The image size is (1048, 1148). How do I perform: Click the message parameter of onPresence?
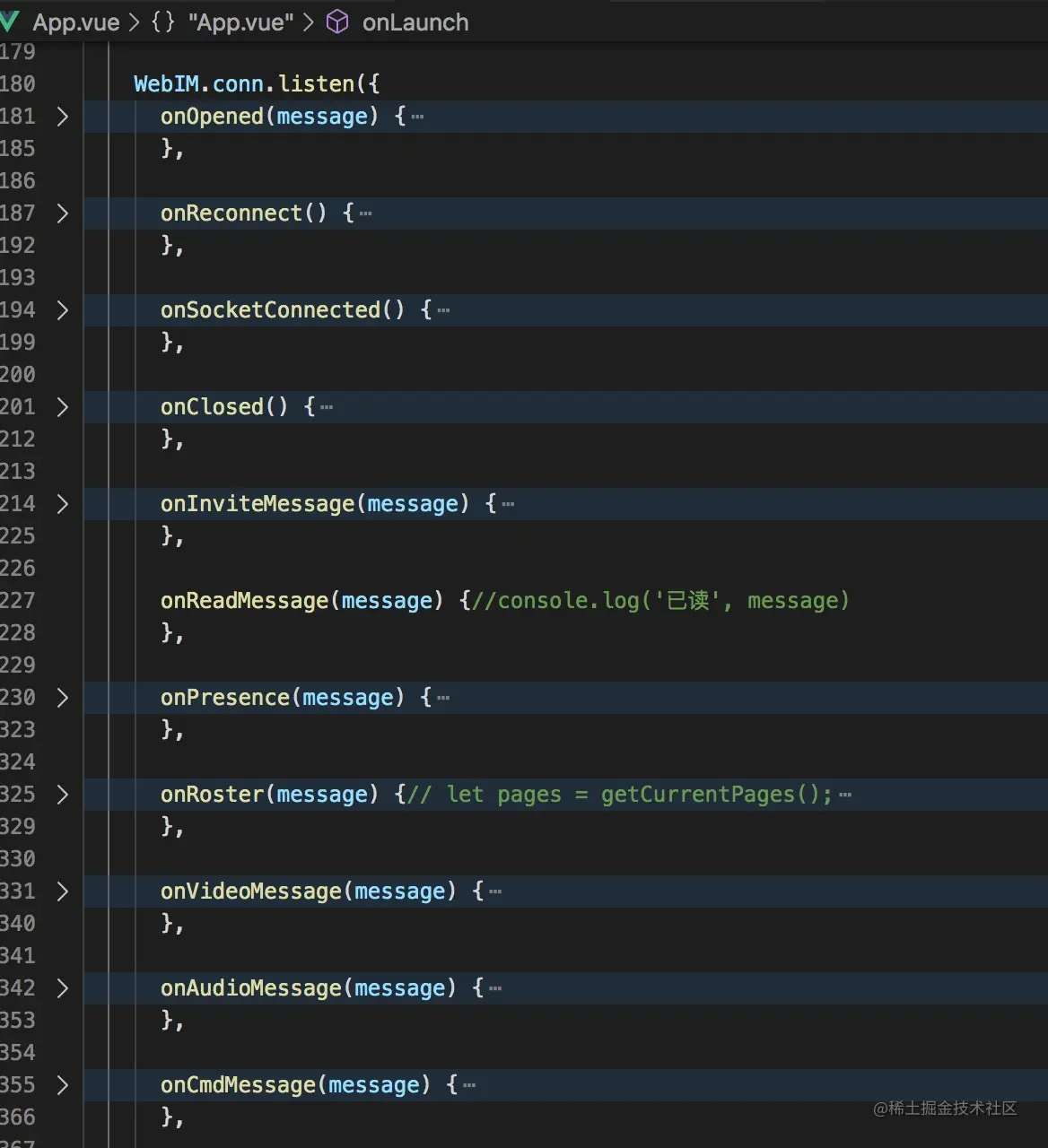[348, 699]
